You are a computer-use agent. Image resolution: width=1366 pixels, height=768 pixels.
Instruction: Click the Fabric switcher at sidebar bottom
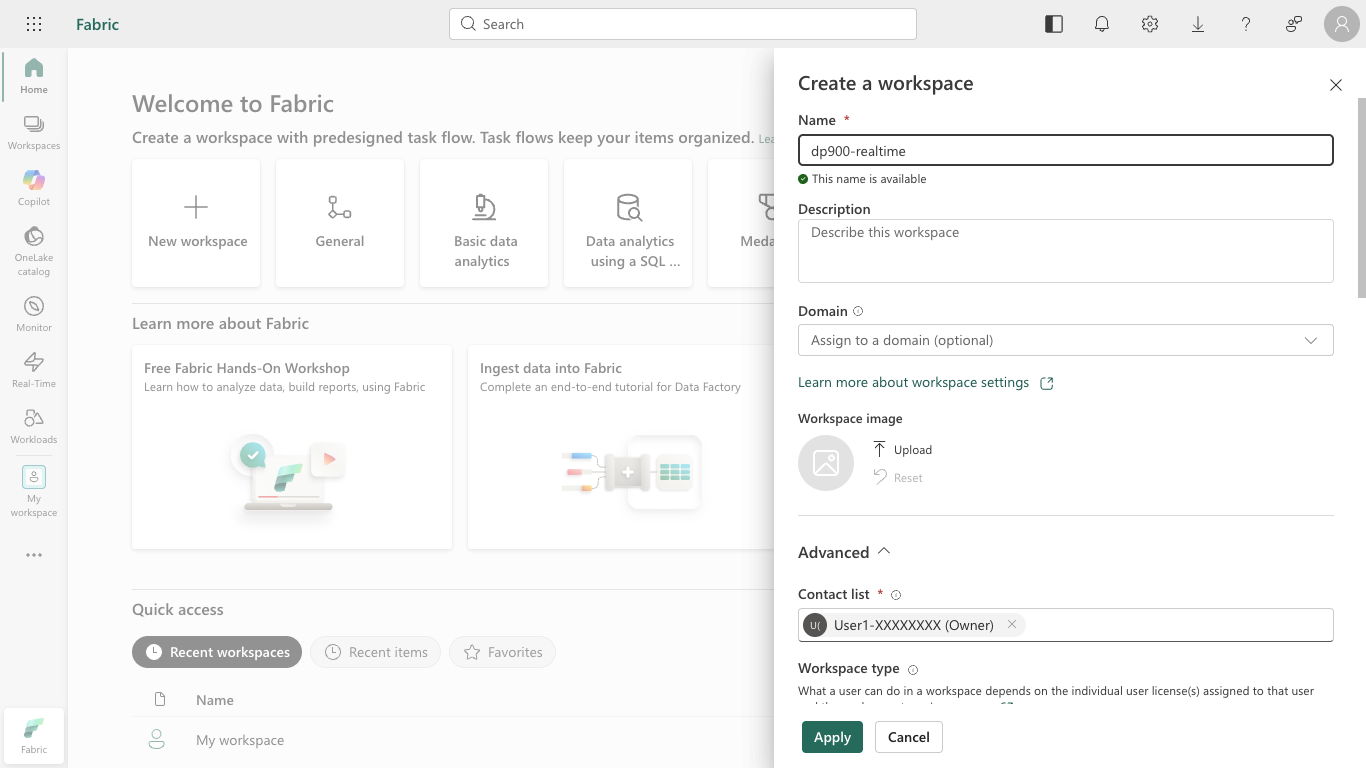click(34, 736)
